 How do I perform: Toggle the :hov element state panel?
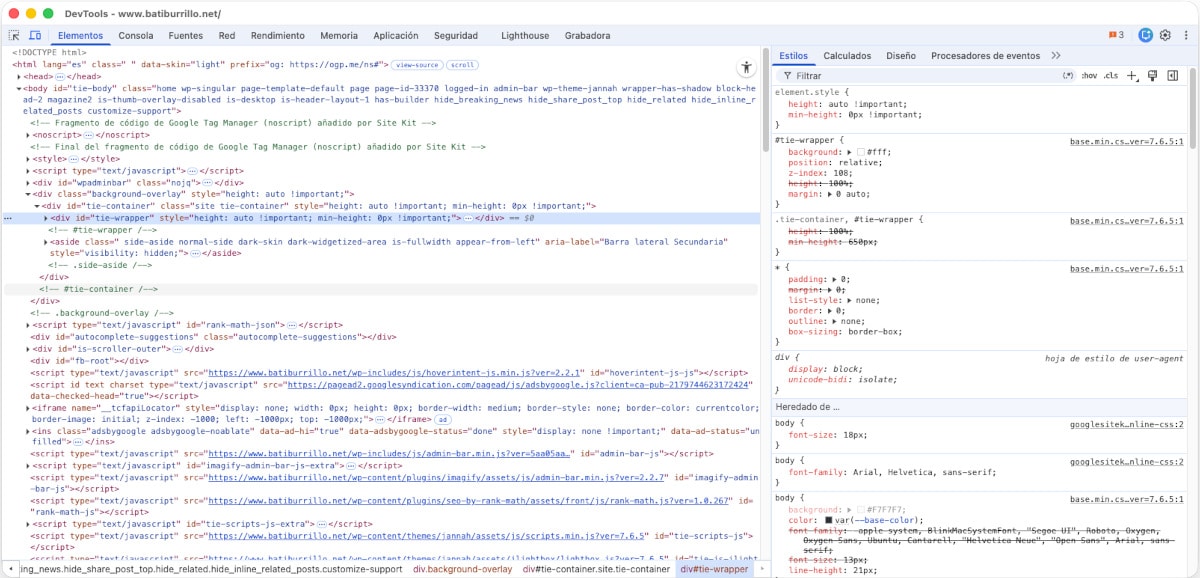coord(1089,76)
